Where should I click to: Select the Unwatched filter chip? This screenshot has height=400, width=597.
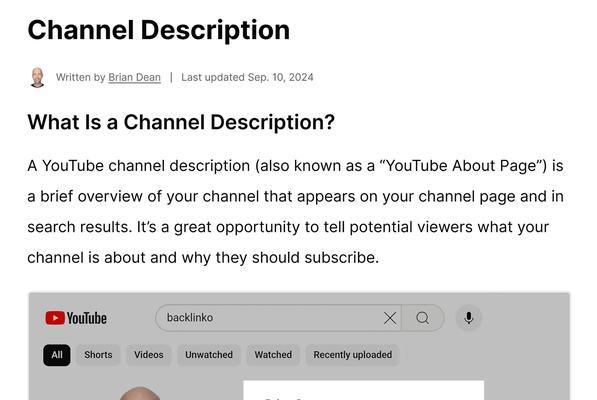pyautogui.click(x=209, y=355)
